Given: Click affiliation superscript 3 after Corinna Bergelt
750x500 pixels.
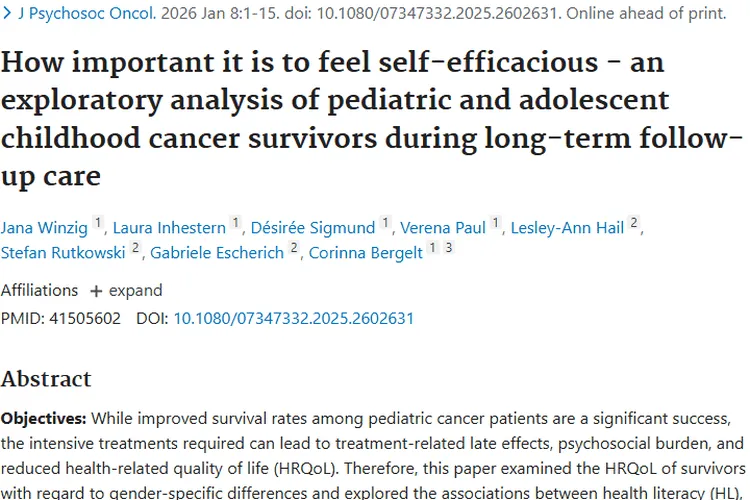Looking at the screenshot, I should coord(449,248).
